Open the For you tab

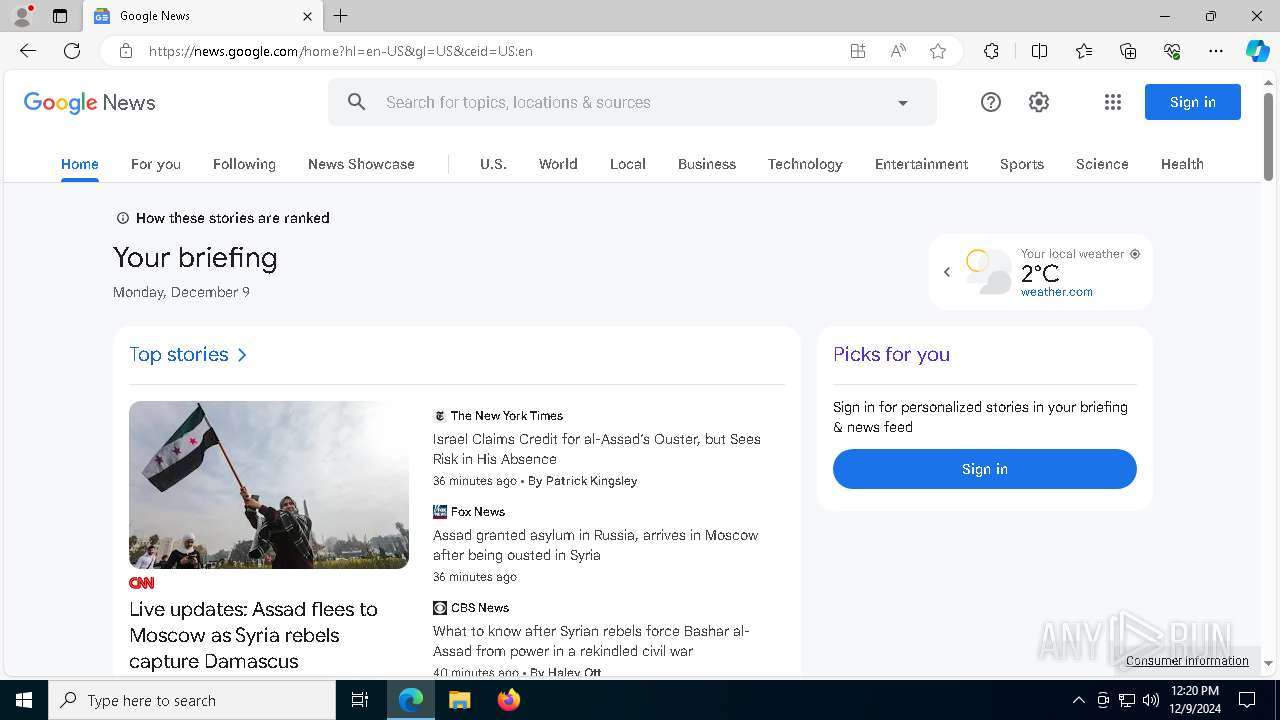156,164
